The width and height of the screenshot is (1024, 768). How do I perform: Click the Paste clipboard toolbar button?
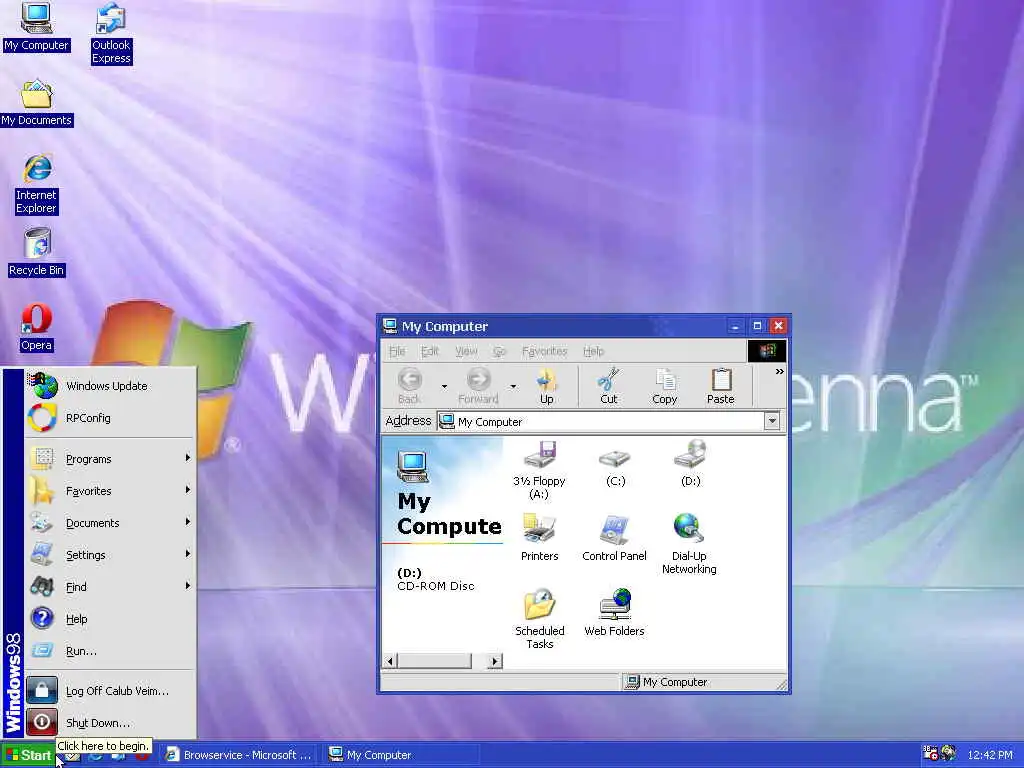click(720, 386)
